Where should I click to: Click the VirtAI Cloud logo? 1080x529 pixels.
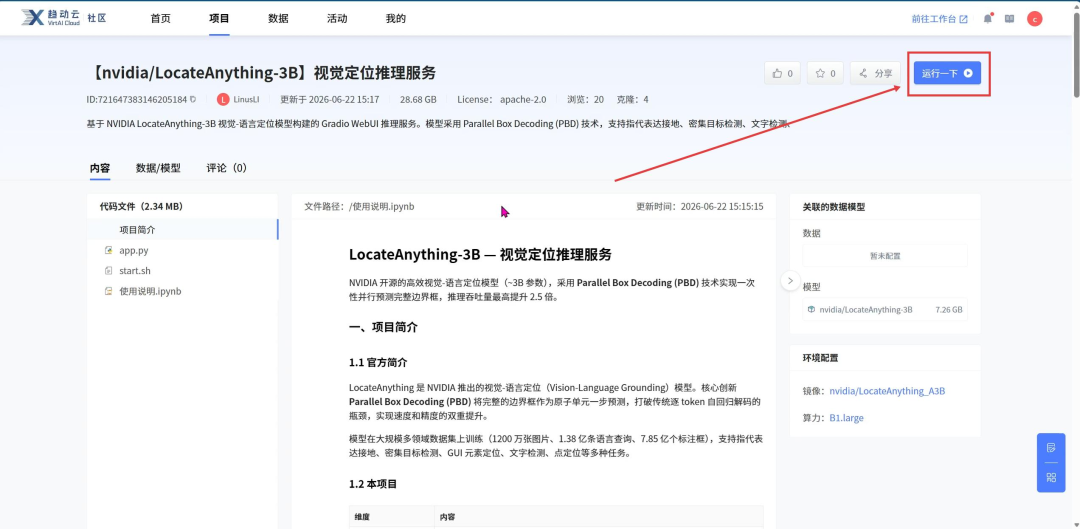tap(51, 18)
